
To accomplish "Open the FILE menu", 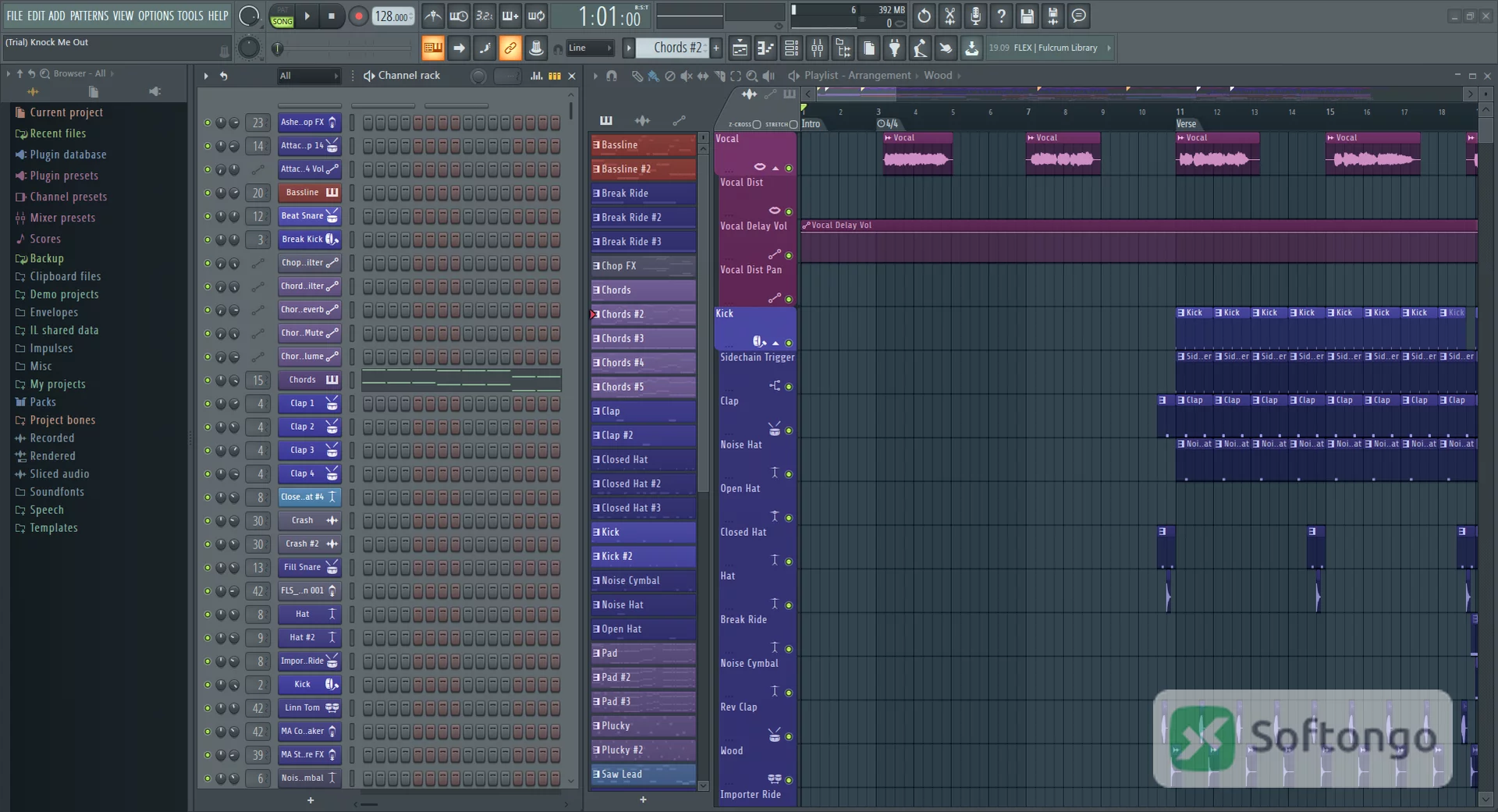I will (x=14, y=16).
